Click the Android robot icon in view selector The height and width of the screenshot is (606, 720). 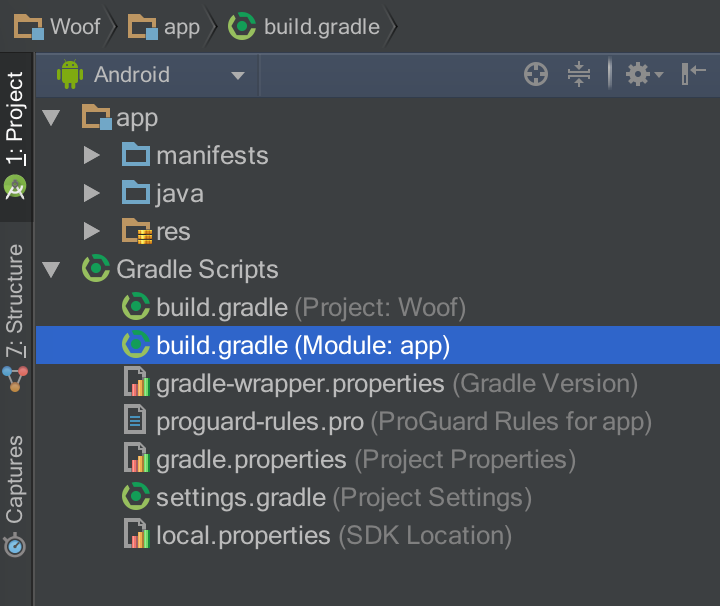point(70,74)
